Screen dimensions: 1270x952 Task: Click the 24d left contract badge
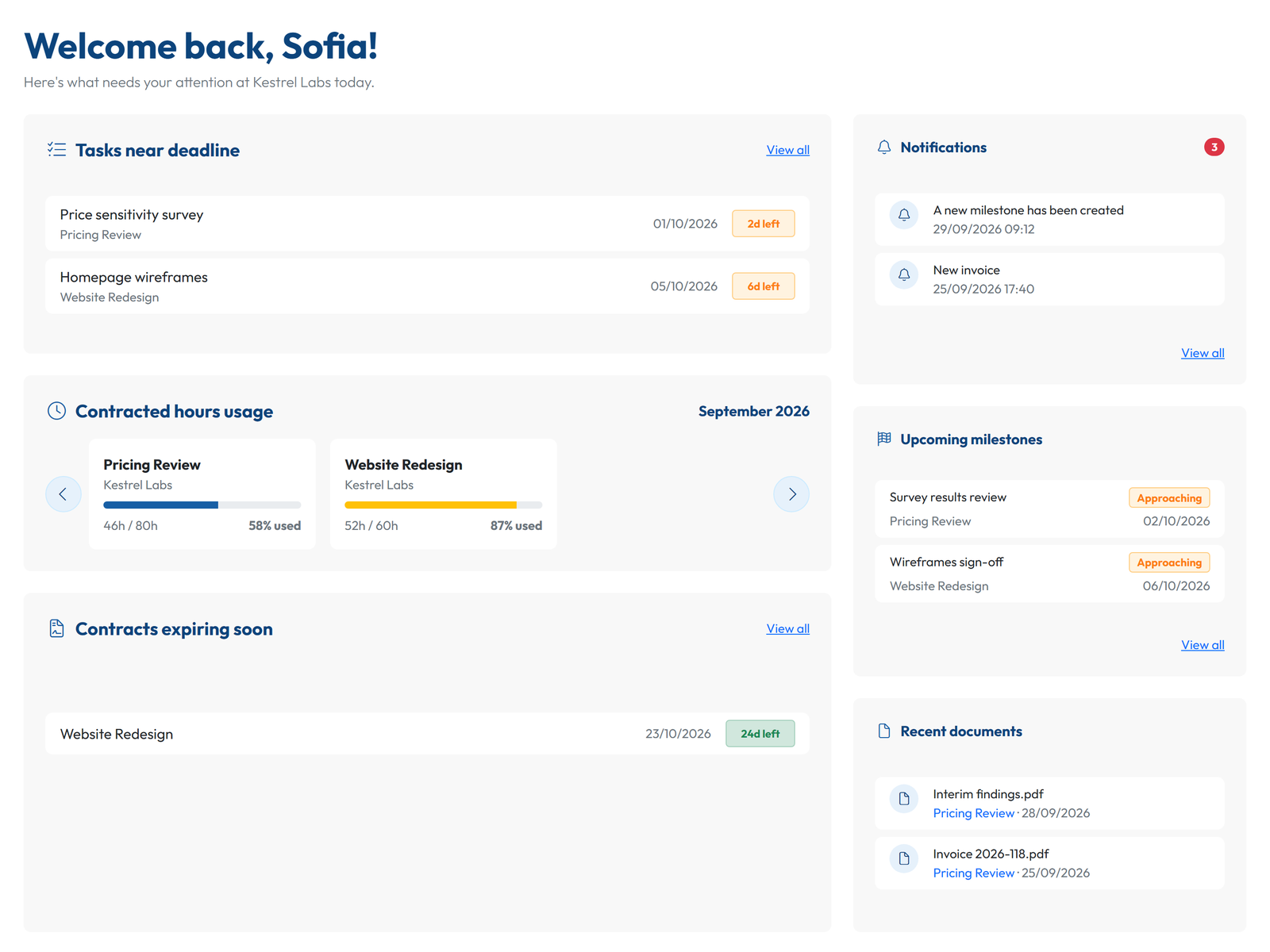(760, 734)
